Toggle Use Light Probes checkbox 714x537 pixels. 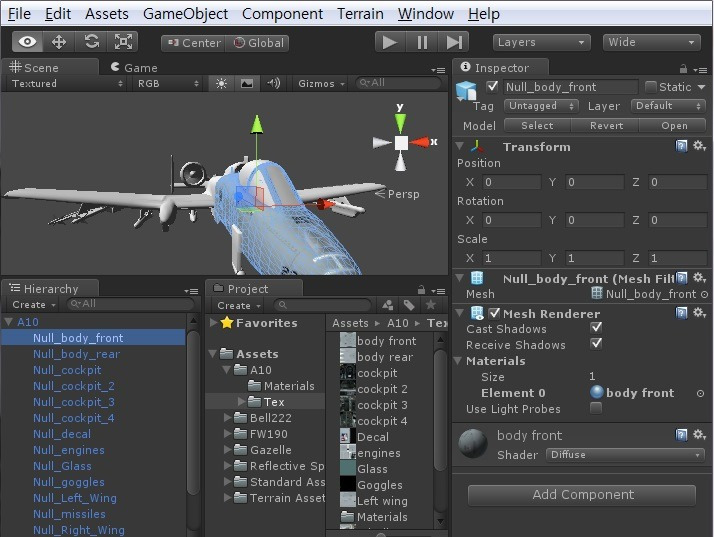pyautogui.click(x=596, y=408)
